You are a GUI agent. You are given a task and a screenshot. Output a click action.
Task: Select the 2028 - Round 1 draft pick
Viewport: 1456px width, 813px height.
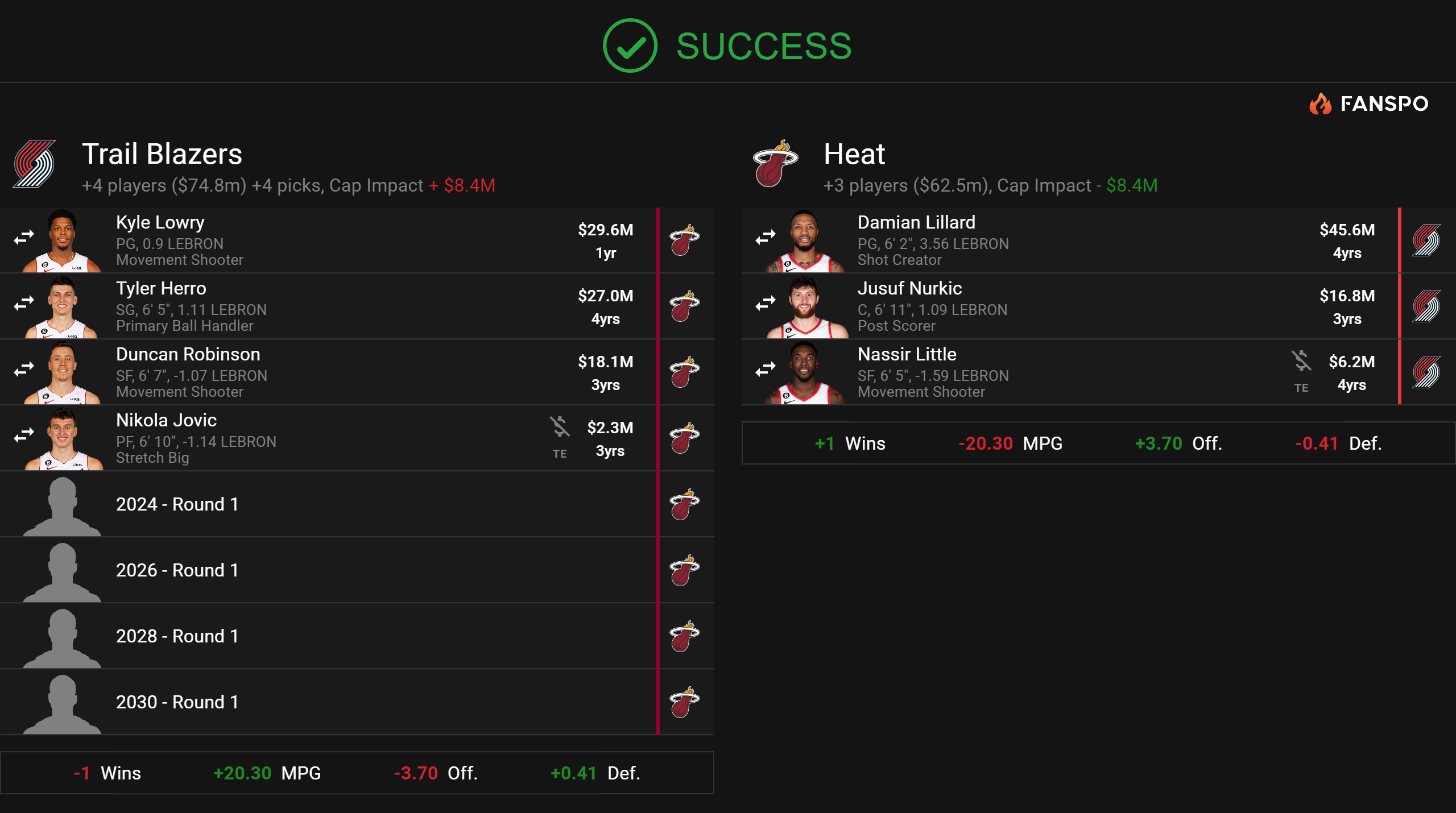pyautogui.click(x=177, y=636)
